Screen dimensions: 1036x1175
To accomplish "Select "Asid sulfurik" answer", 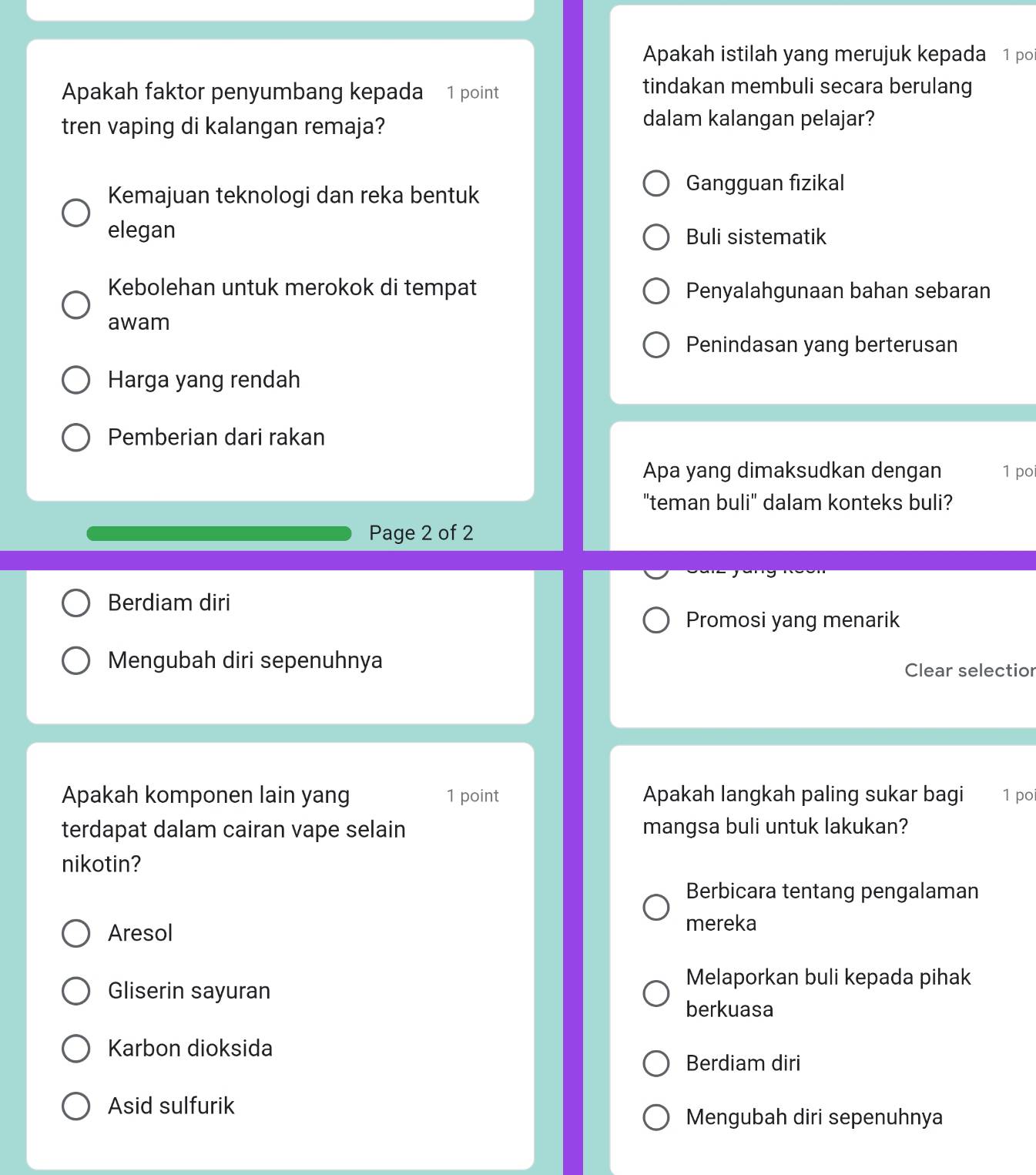I will pos(75,1106).
